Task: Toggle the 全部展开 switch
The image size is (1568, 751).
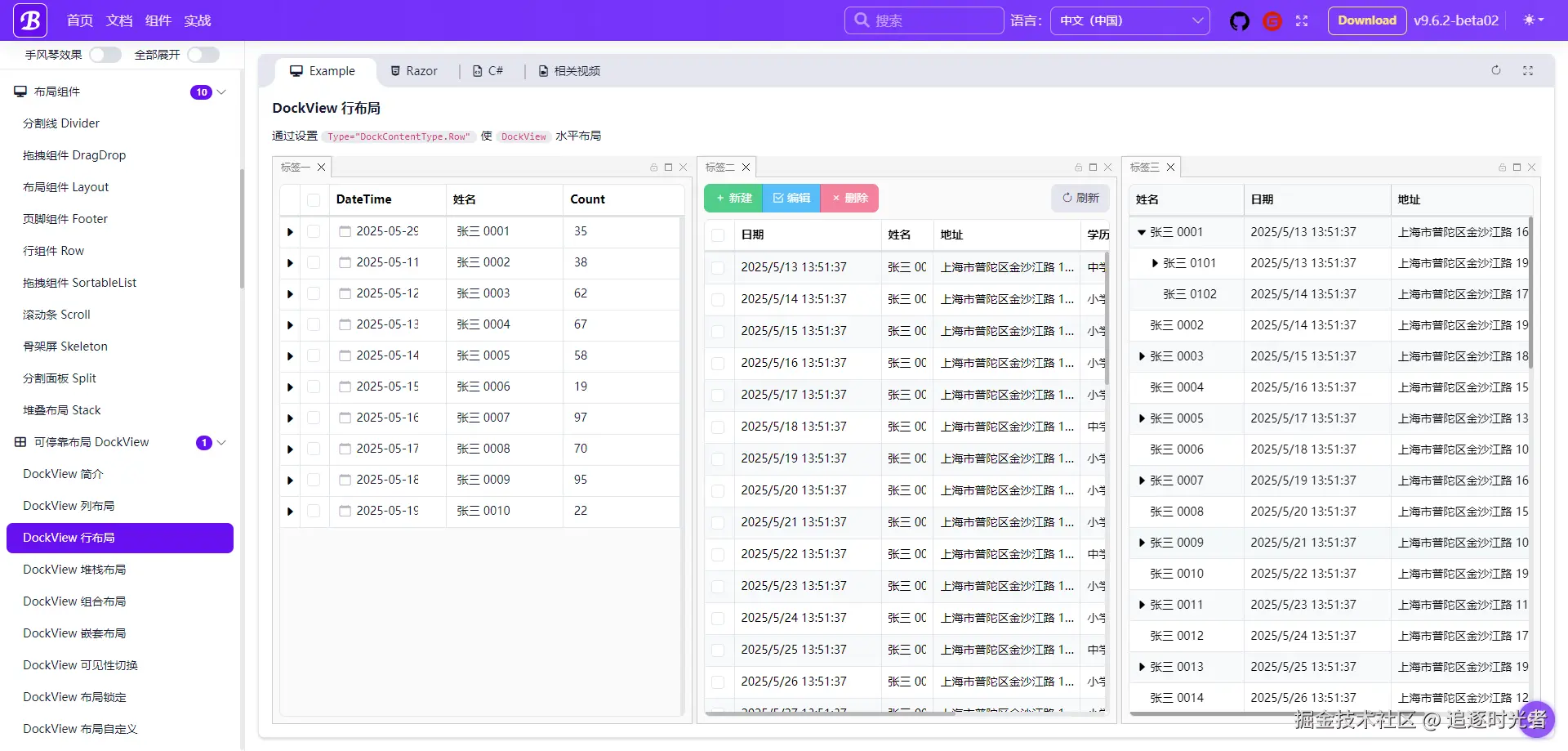Action: coord(203,55)
